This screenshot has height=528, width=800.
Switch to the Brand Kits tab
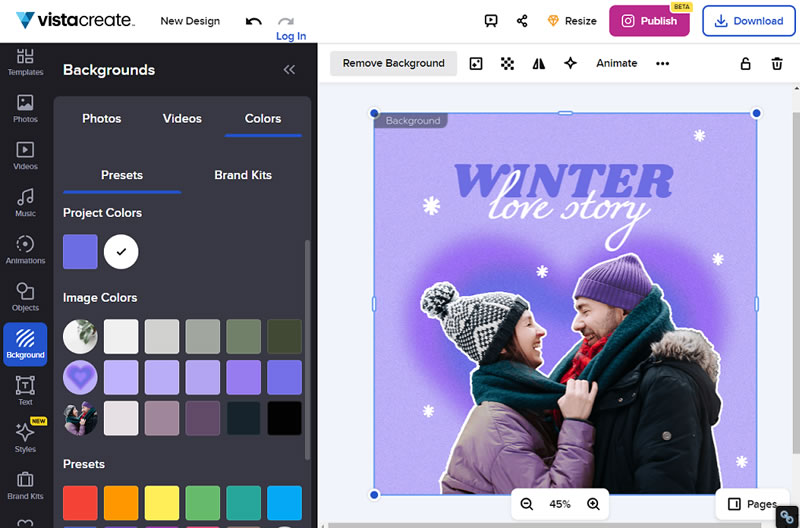pyautogui.click(x=243, y=175)
